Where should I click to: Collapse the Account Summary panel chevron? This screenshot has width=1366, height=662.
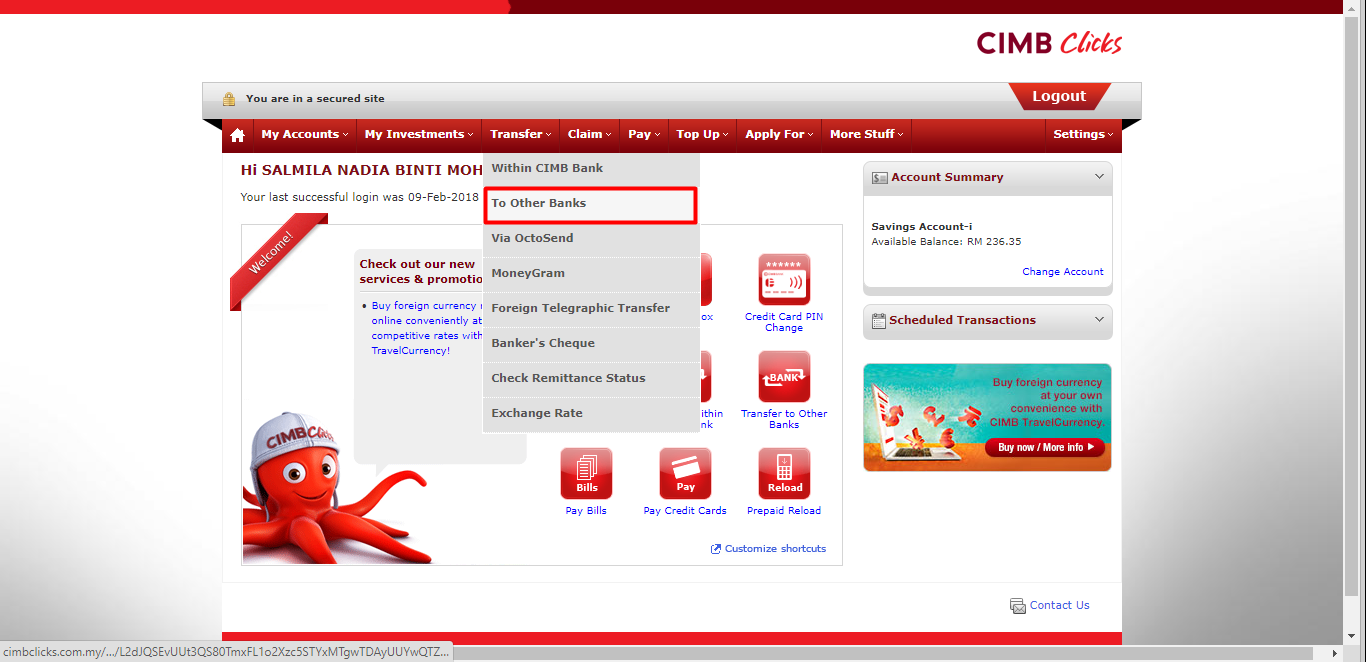pyautogui.click(x=1099, y=177)
